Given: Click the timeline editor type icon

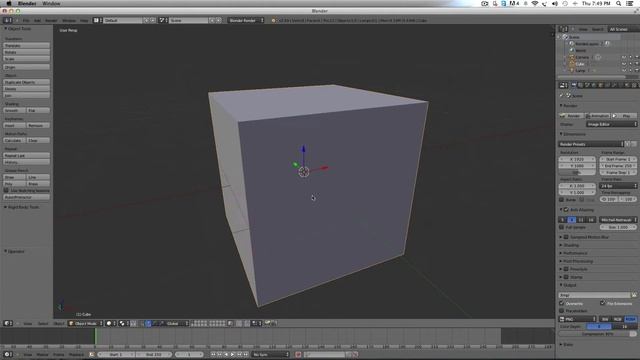Looking at the screenshot, I should 7,354.
